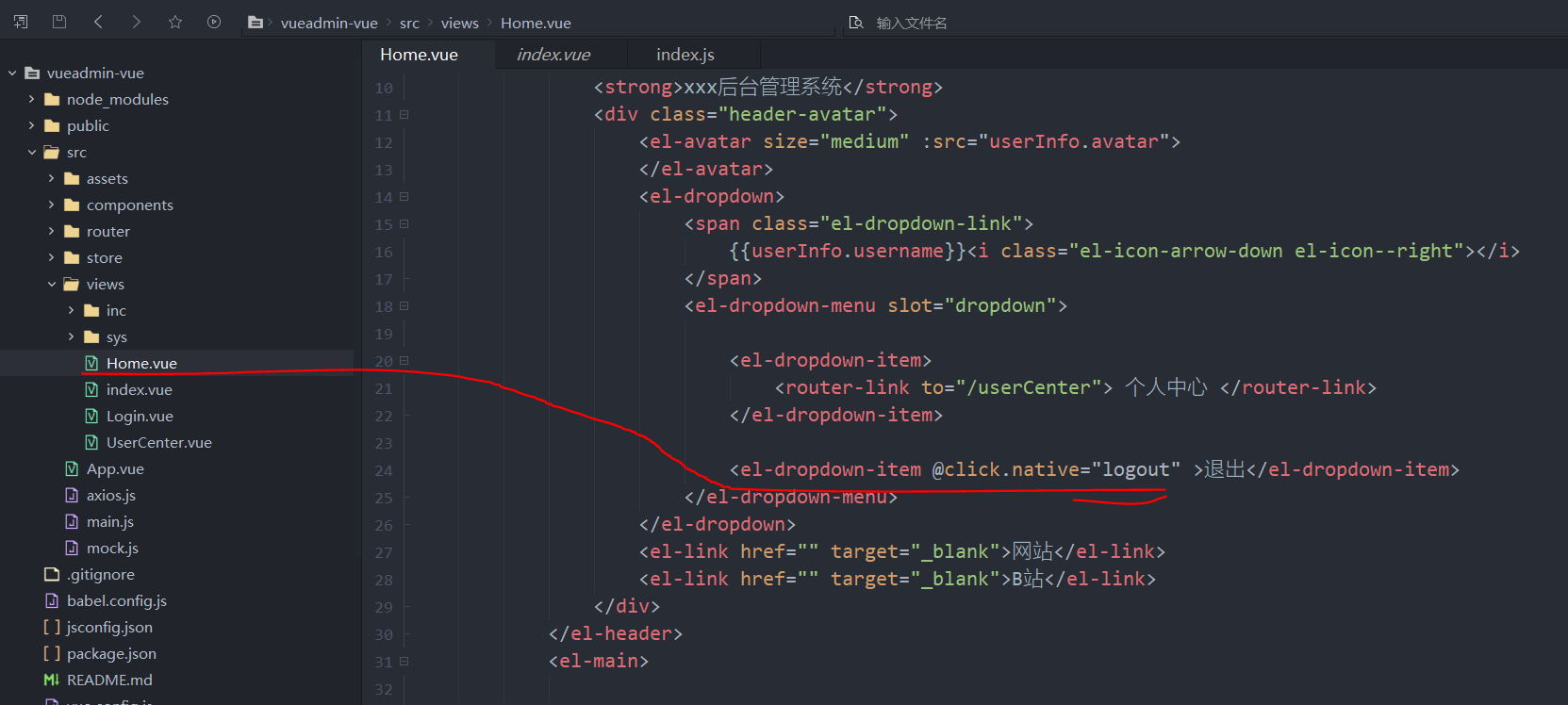Click the toolbar icon left of save
Screen dimensions: 1568x705
pos(21,22)
